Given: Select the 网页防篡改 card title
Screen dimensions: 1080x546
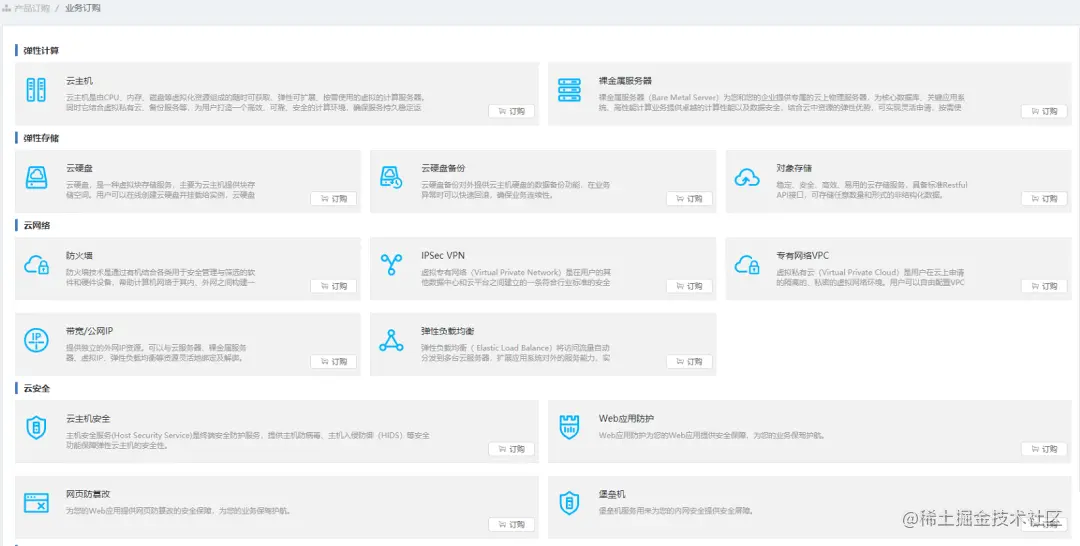Looking at the screenshot, I should pyautogui.click(x=88, y=494).
